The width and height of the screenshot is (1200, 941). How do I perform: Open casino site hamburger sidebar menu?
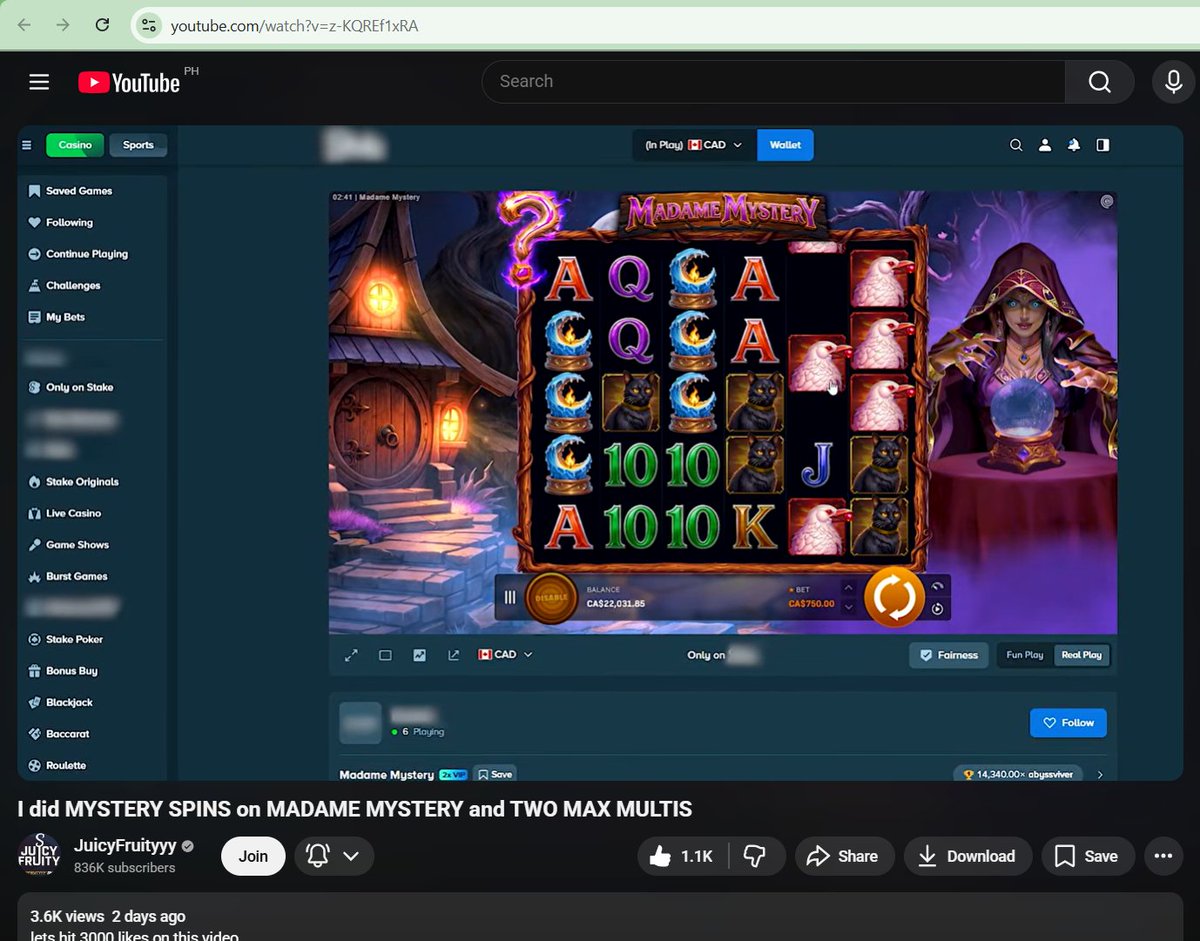(x=27, y=145)
